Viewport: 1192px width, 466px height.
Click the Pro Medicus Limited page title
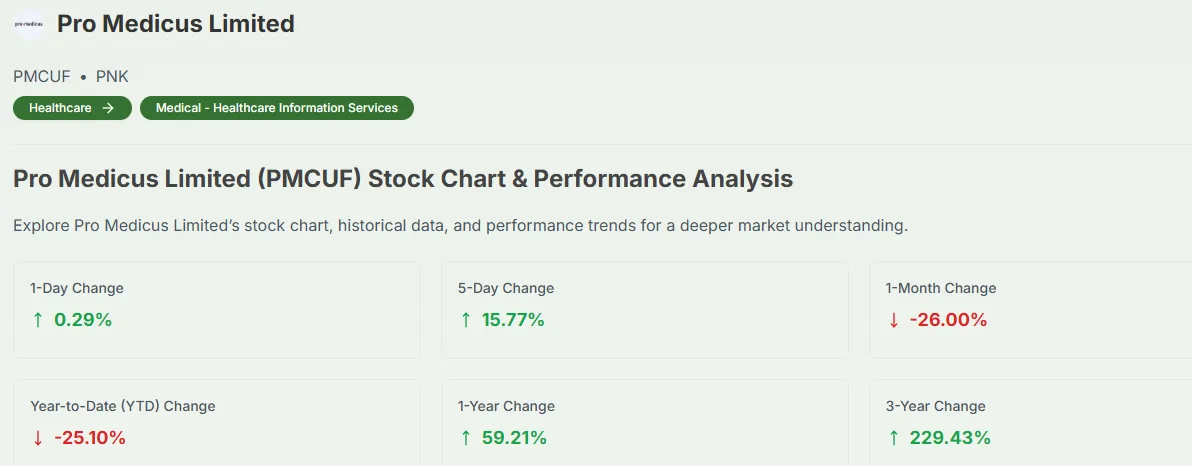coord(176,24)
